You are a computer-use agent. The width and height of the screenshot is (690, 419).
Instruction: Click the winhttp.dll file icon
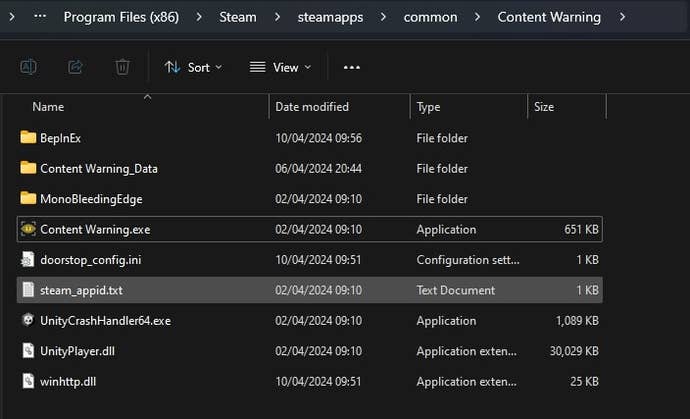pos(28,381)
